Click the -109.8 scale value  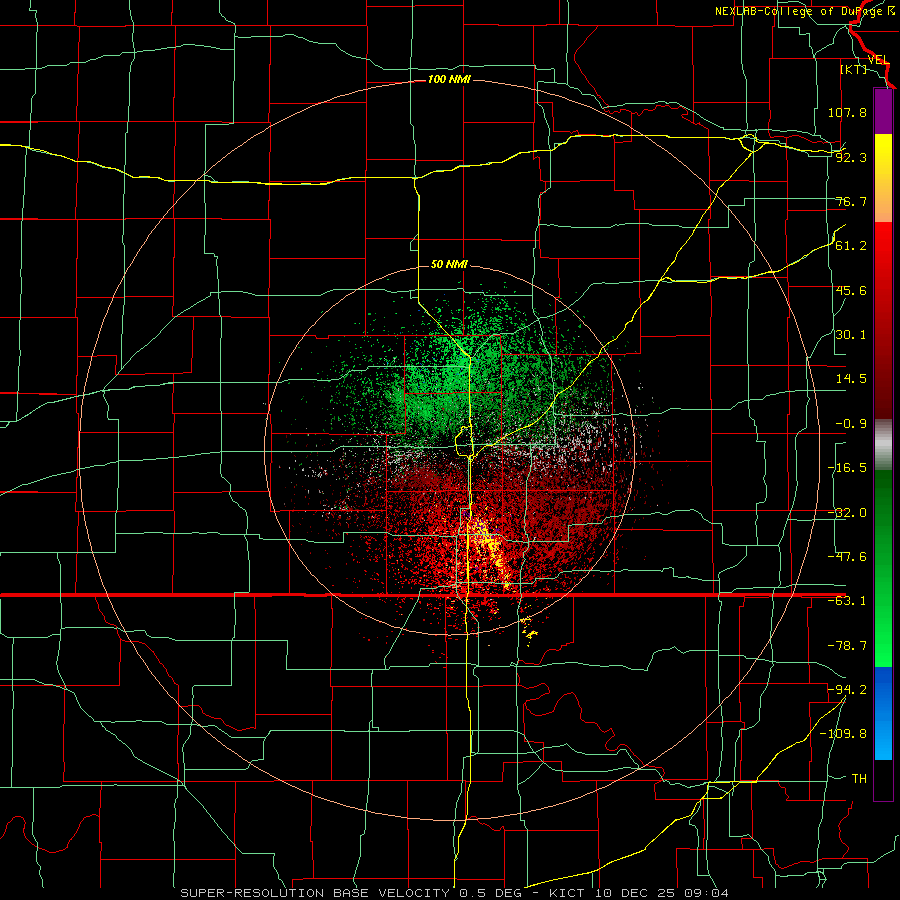pos(843,734)
